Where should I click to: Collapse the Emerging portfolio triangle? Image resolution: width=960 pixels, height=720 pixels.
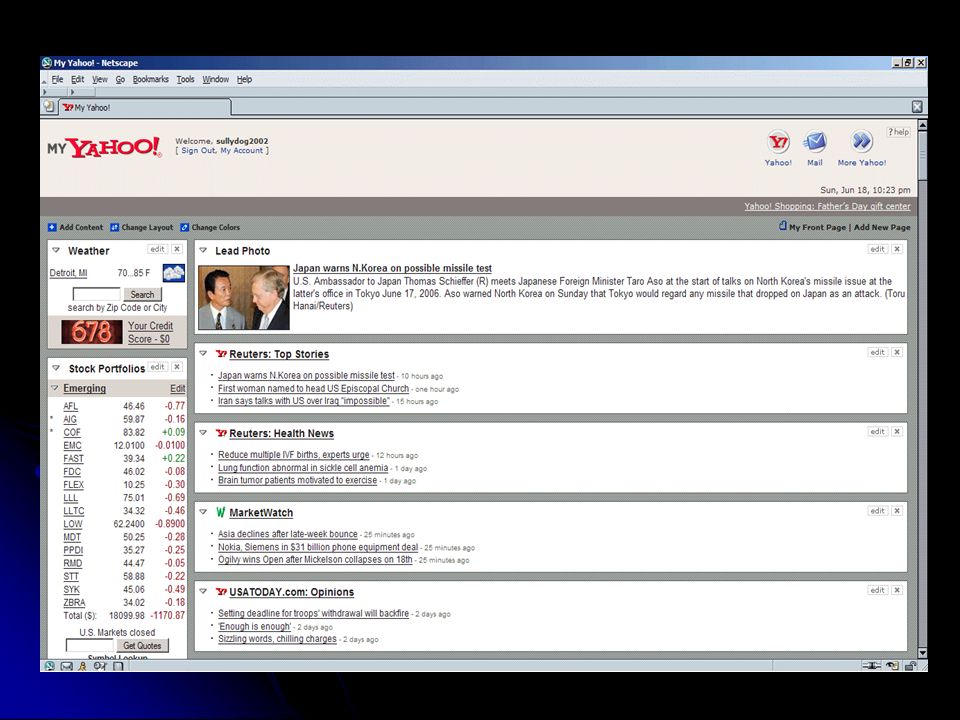54,388
